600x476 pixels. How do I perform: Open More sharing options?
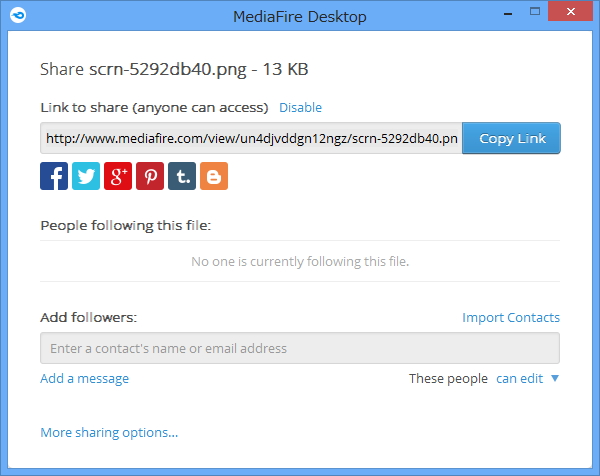109,433
